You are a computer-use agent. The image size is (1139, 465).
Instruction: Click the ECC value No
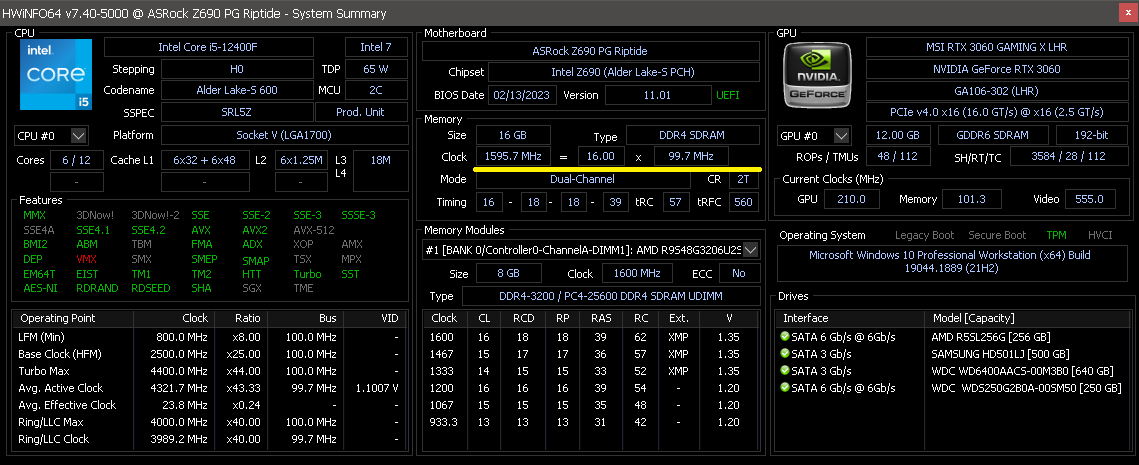click(739, 273)
